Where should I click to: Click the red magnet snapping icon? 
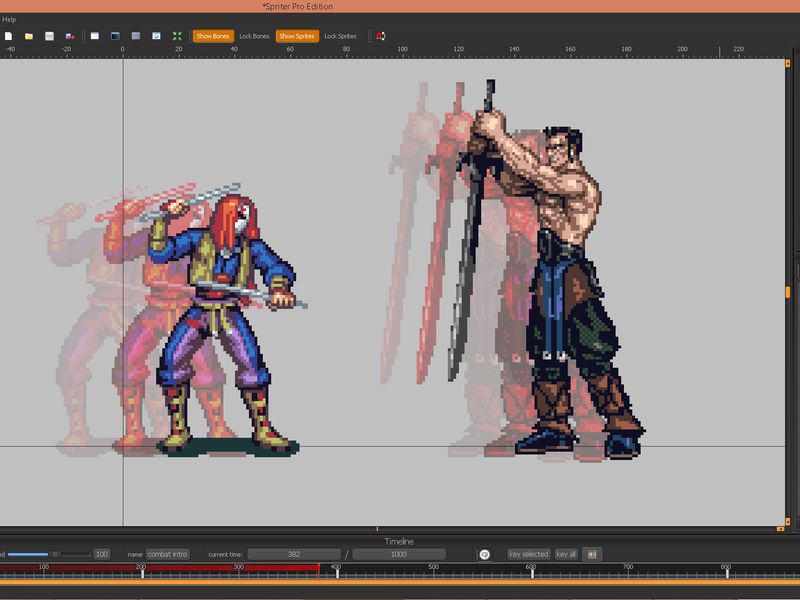[381, 36]
